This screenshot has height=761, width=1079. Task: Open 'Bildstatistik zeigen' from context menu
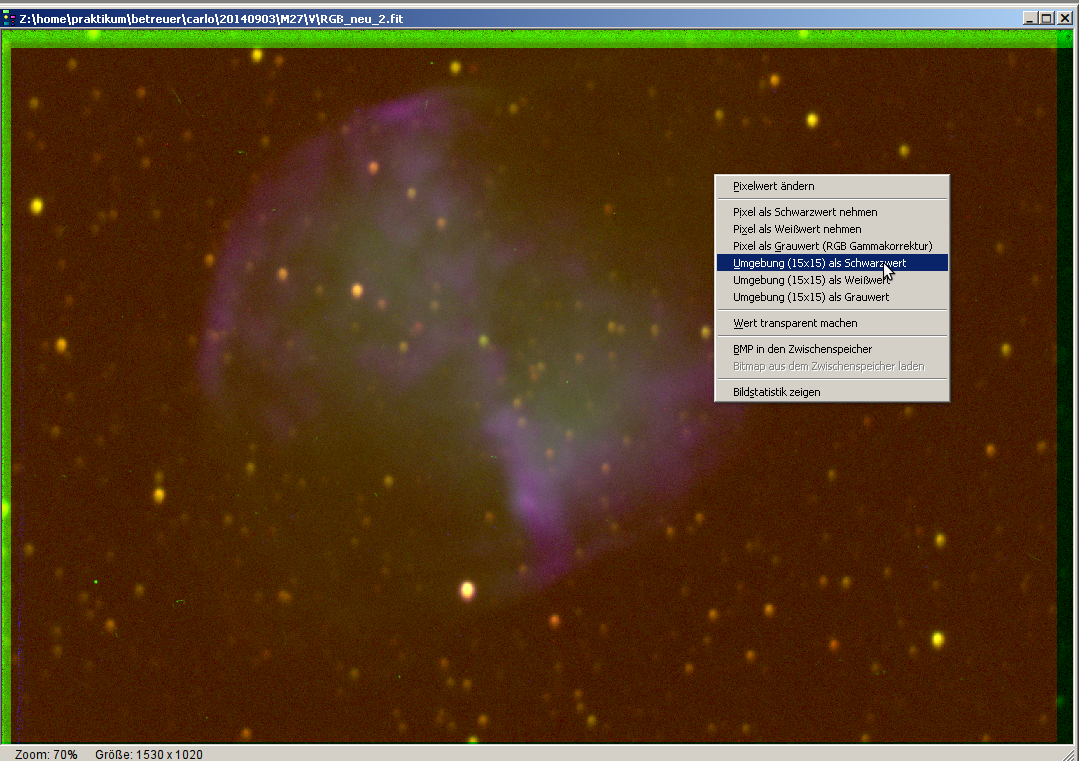point(776,392)
